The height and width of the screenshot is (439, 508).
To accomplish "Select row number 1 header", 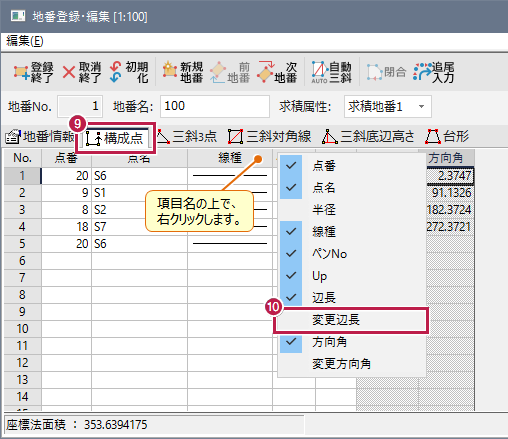I will click(x=23, y=176).
